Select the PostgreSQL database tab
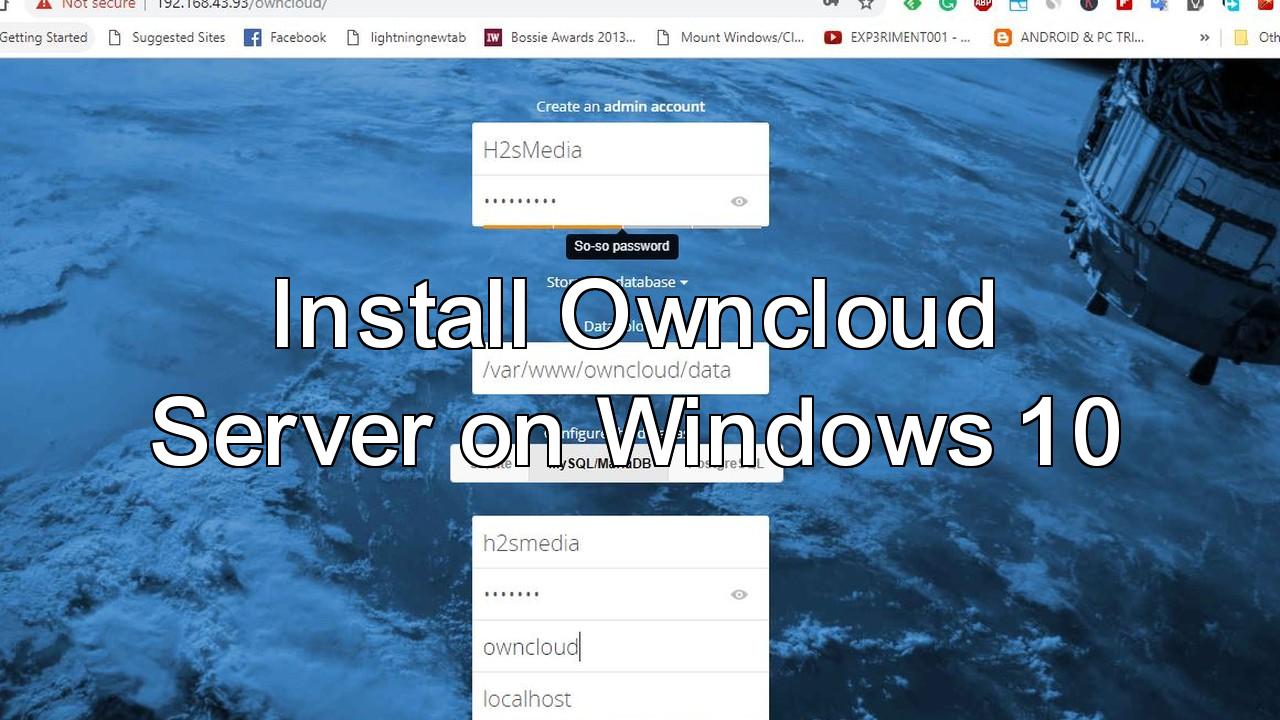The image size is (1280, 720). coord(724,464)
